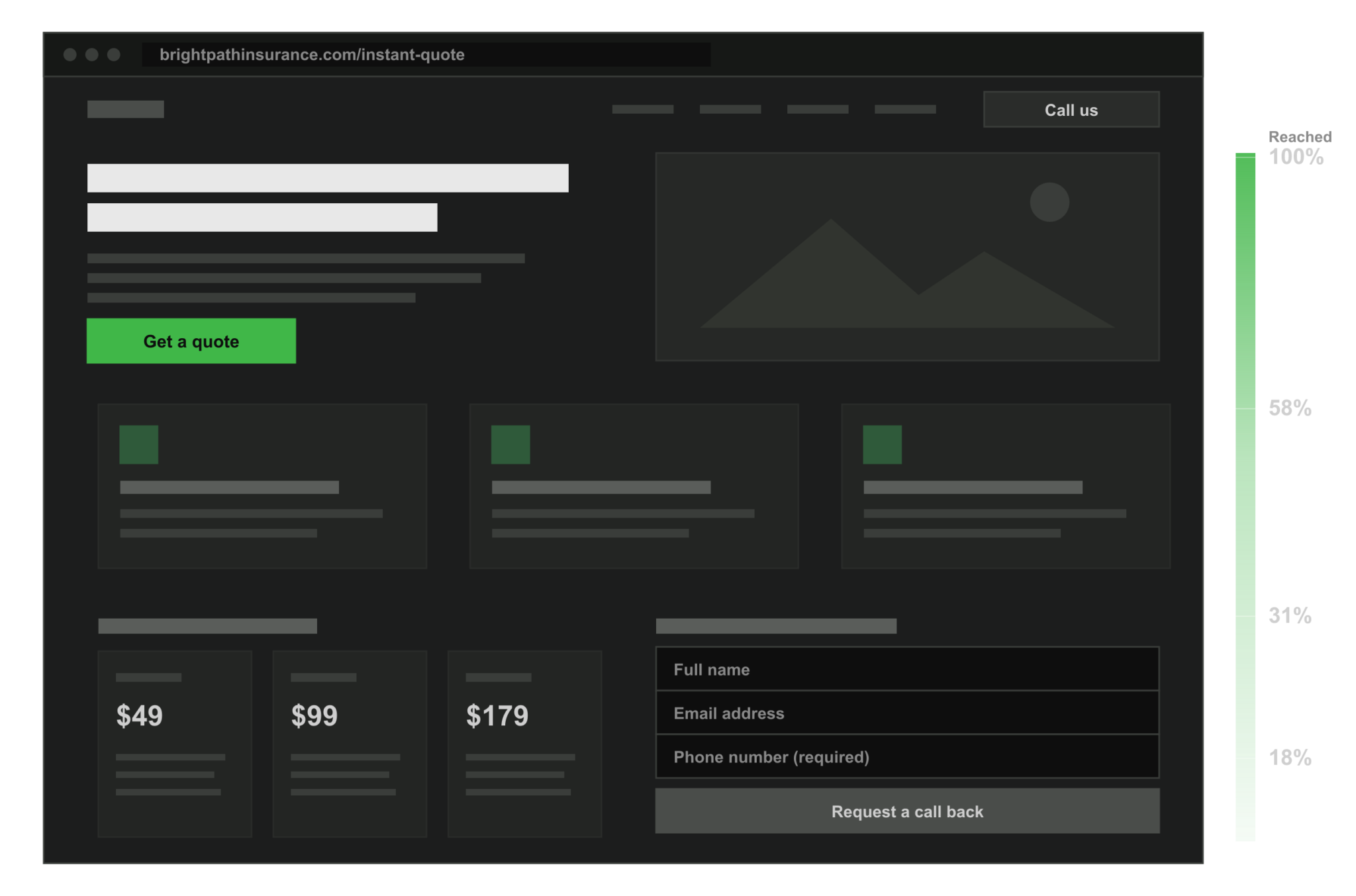Click the 31% scroll reach marker
Screen dimensions: 1356x896
(x=1290, y=616)
